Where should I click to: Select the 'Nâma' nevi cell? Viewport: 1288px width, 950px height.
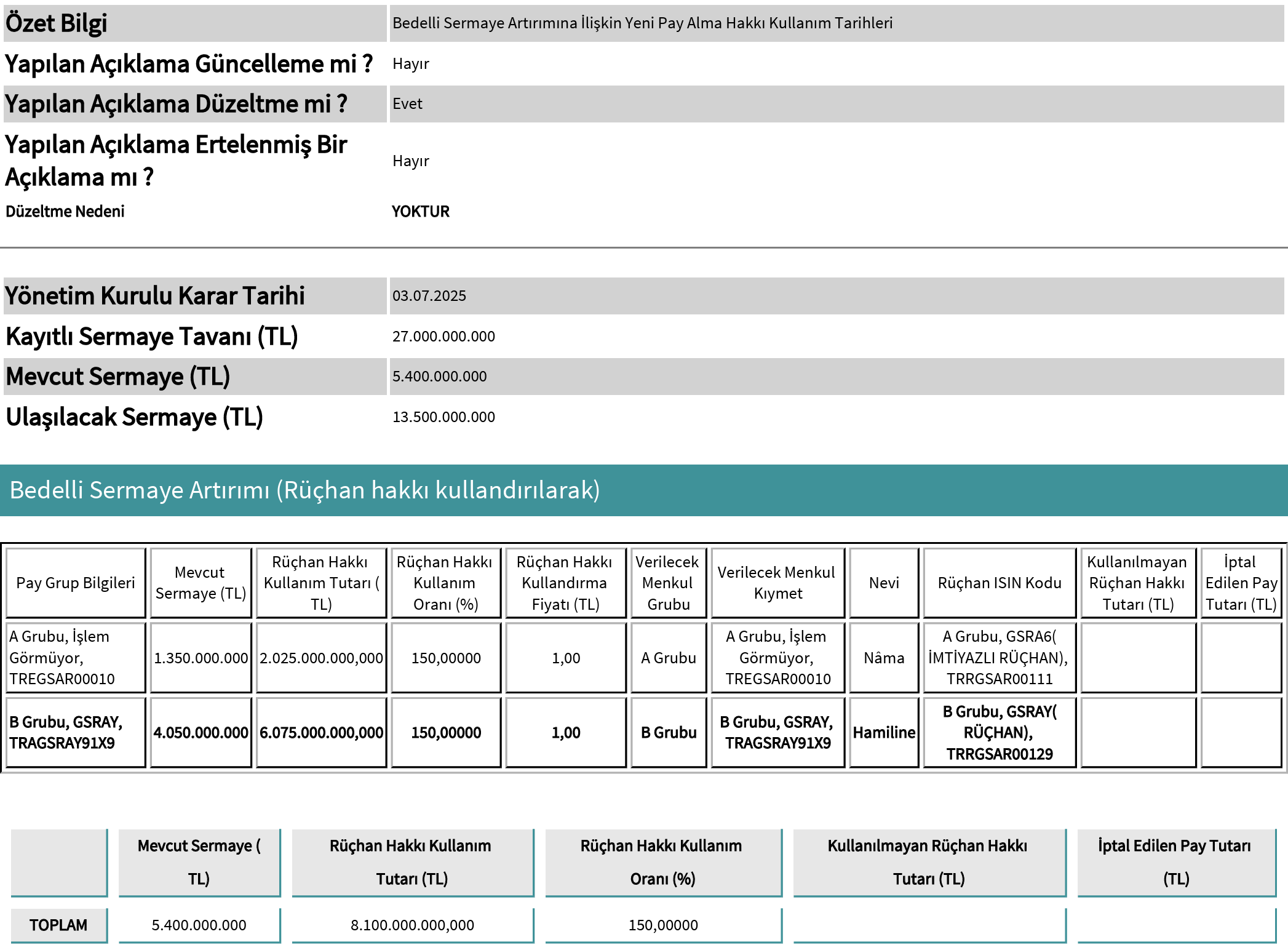click(x=884, y=658)
